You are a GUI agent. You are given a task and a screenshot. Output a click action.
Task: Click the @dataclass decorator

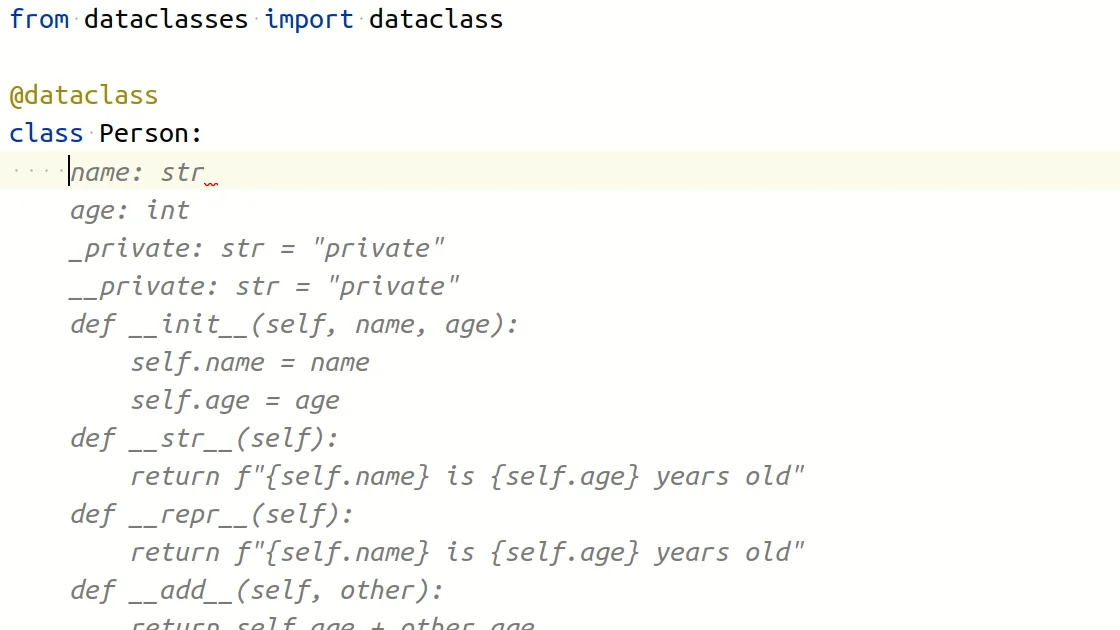[84, 95]
